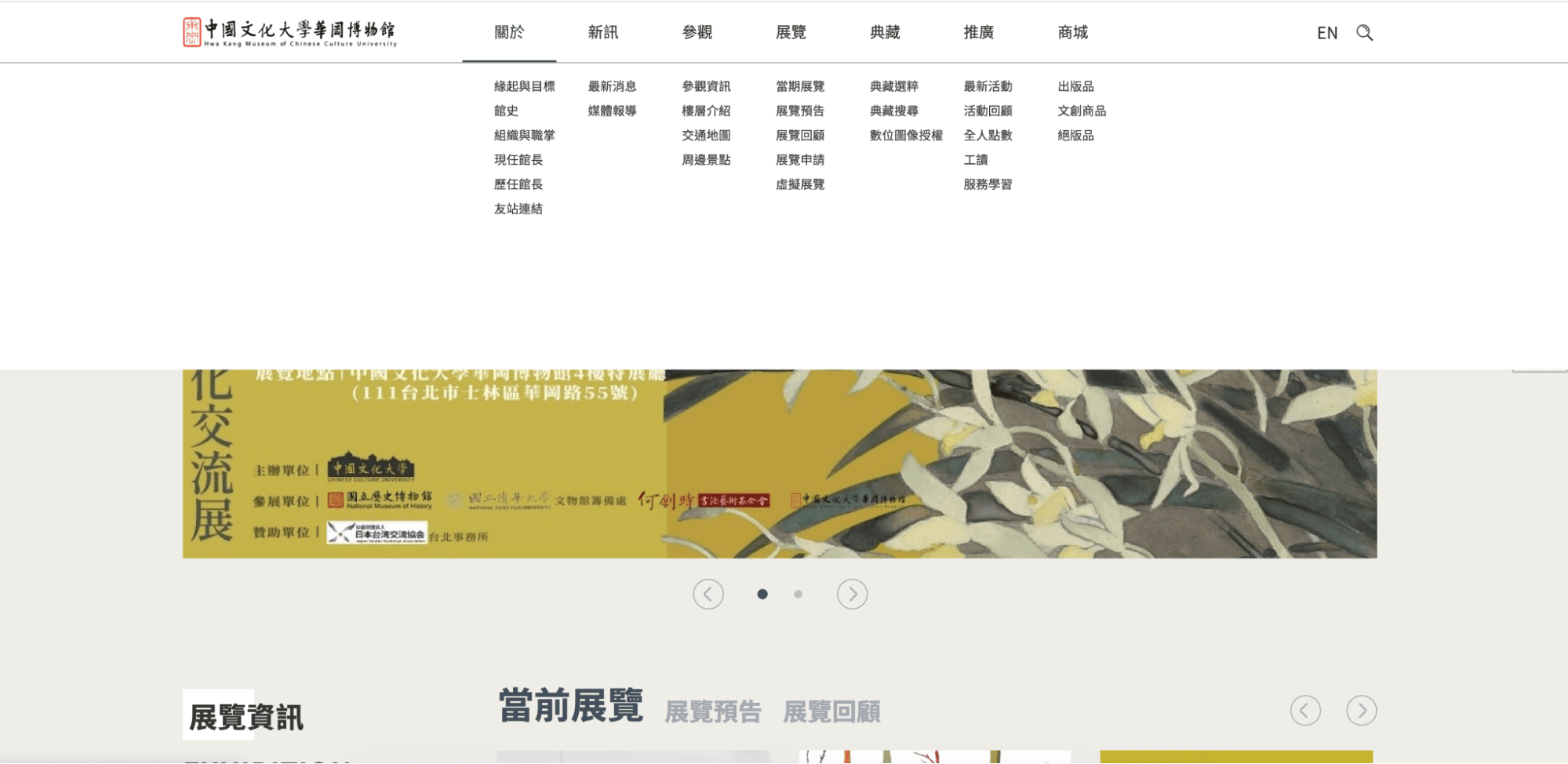The height and width of the screenshot is (764, 1568).
Task: Open 工讀 link
Action: 976,159
